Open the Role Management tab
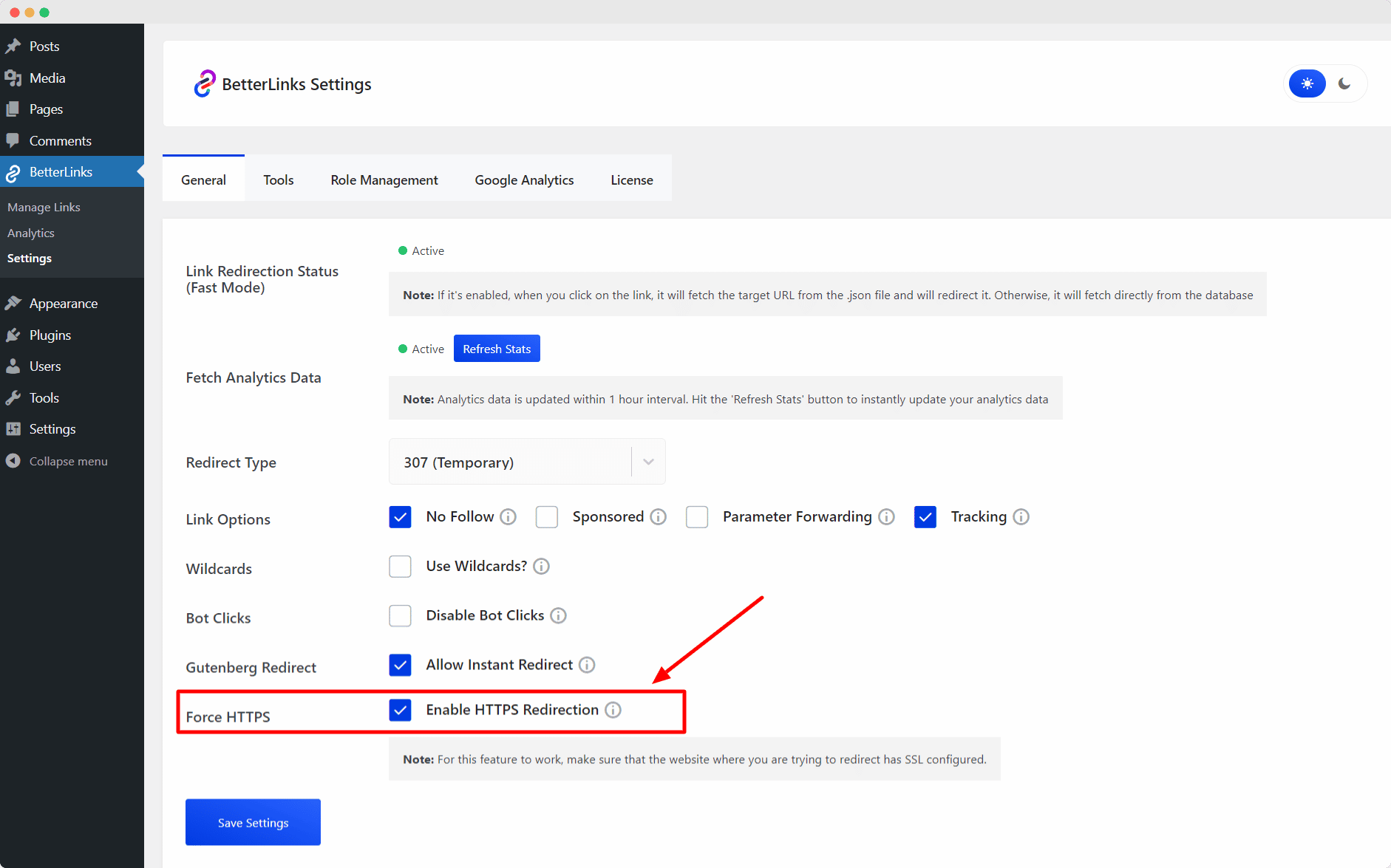Screen dimensions: 1391x868 tap(384, 180)
